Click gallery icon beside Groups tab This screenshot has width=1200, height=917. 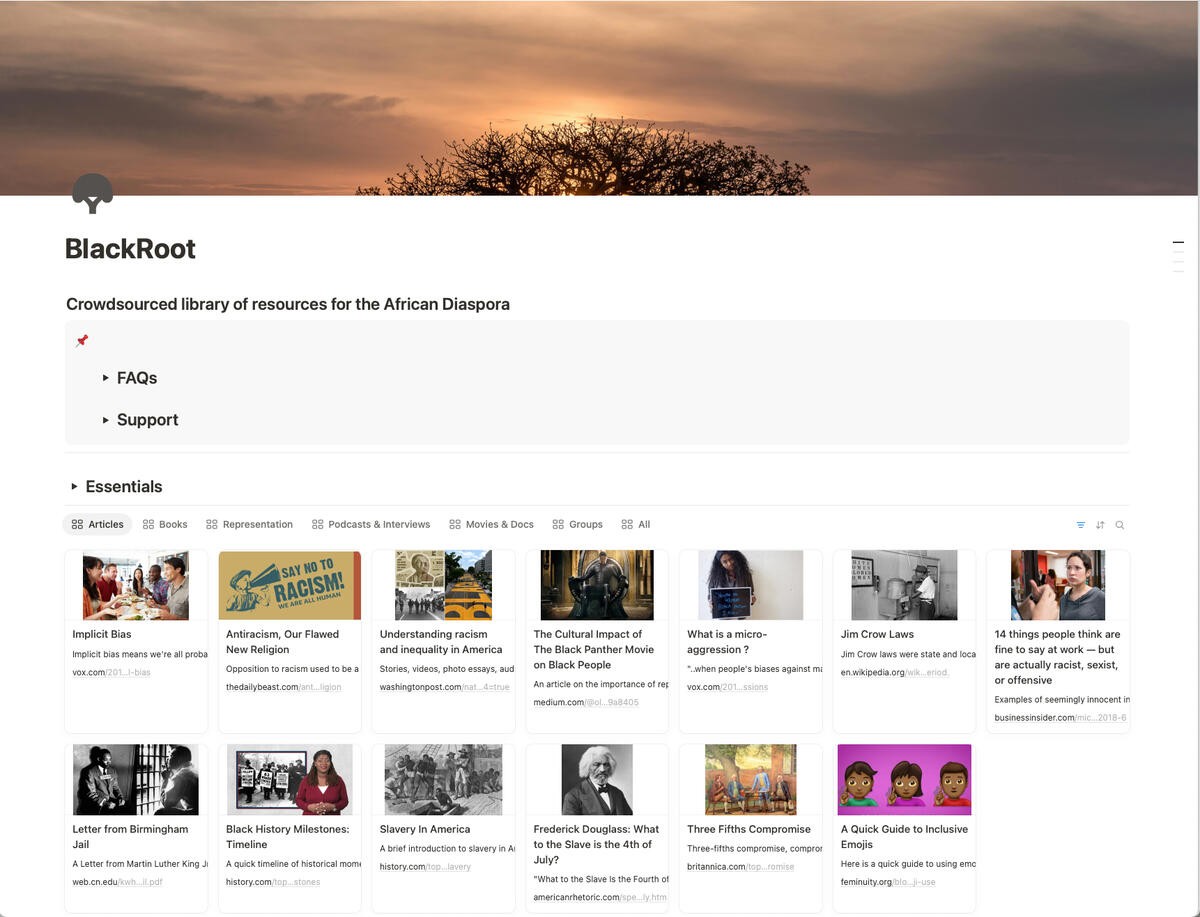pos(558,524)
